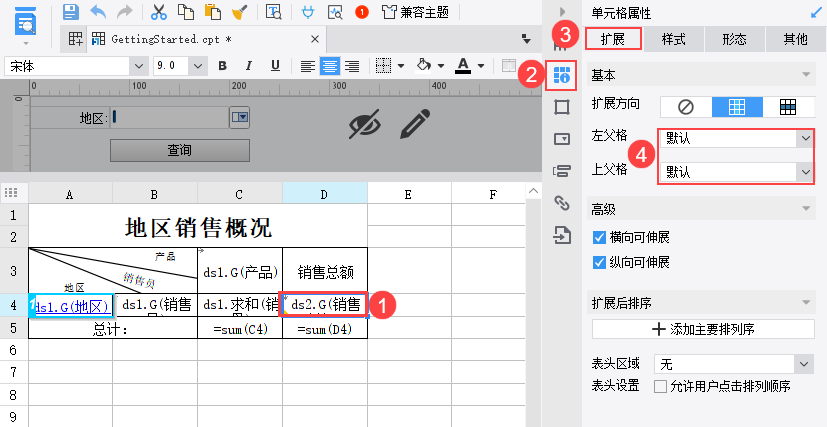Collapse the right property panel arrow
The width and height of the screenshot is (827, 427).
(x=562, y=12)
